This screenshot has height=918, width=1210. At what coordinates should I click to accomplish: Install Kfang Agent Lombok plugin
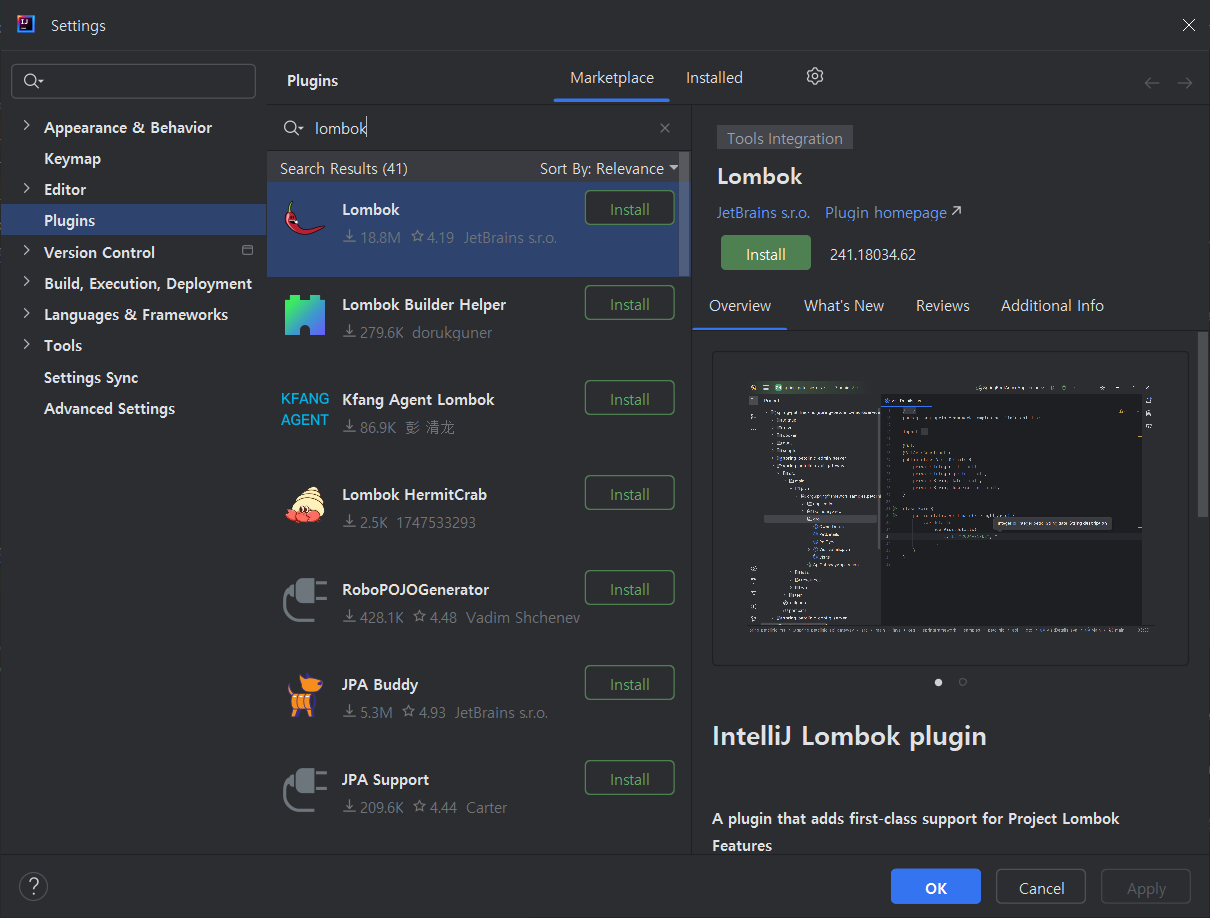click(x=630, y=399)
